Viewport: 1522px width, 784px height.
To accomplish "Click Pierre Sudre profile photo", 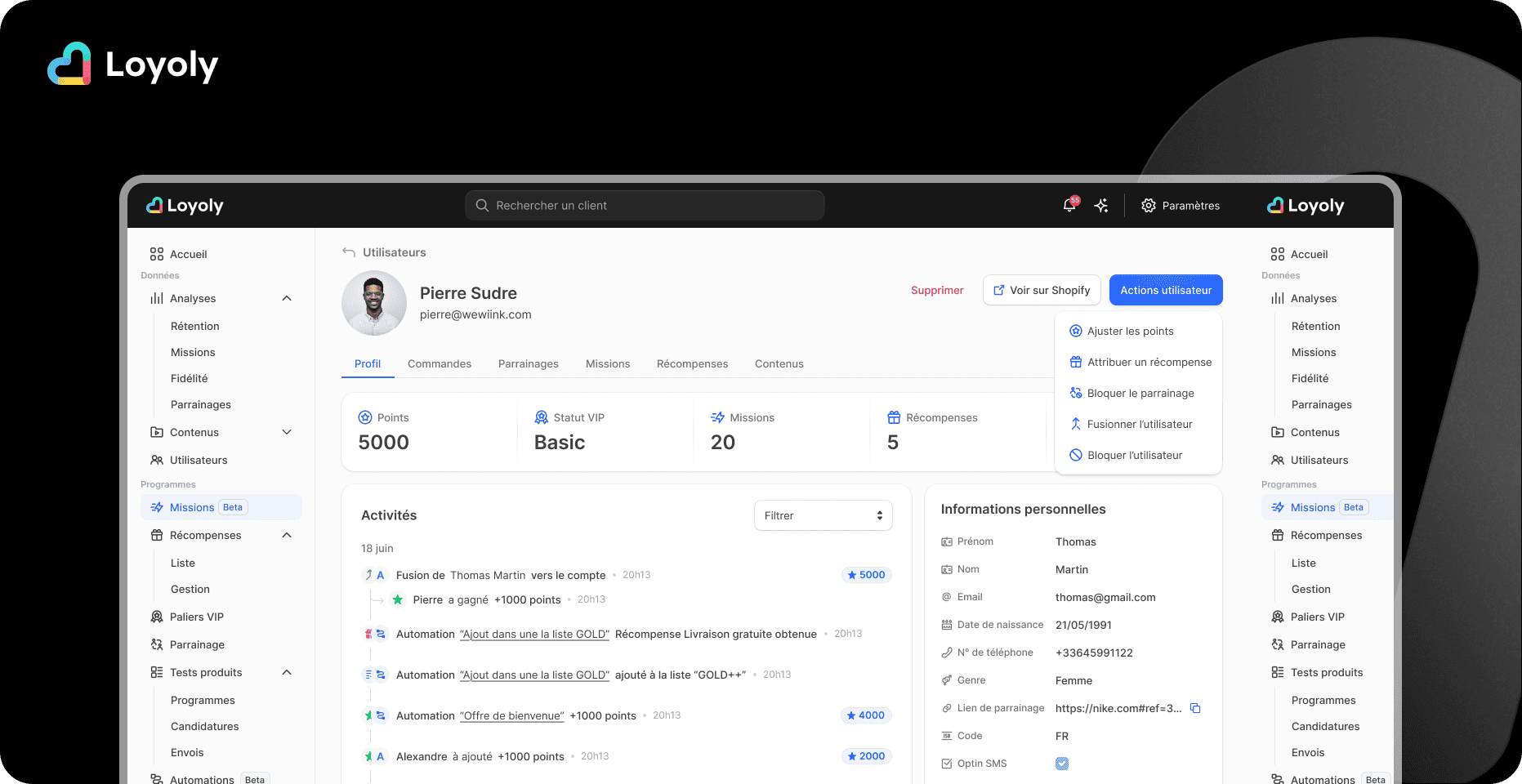I will pyautogui.click(x=374, y=303).
